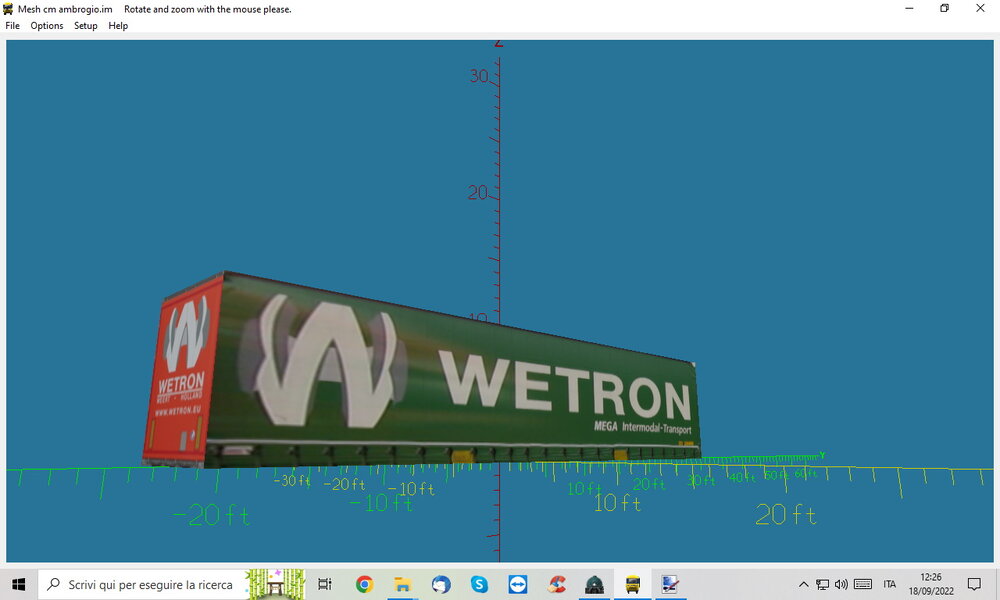Open Skype from the taskbar
Image resolution: width=1000 pixels, height=600 pixels.
pos(479,584)
